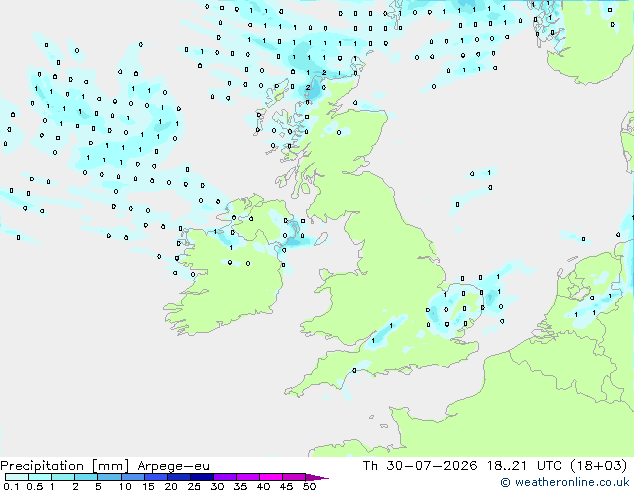Screen dimensions: 634x490
Task: Click the legend label '0.5'
Action: coord(34,486)
